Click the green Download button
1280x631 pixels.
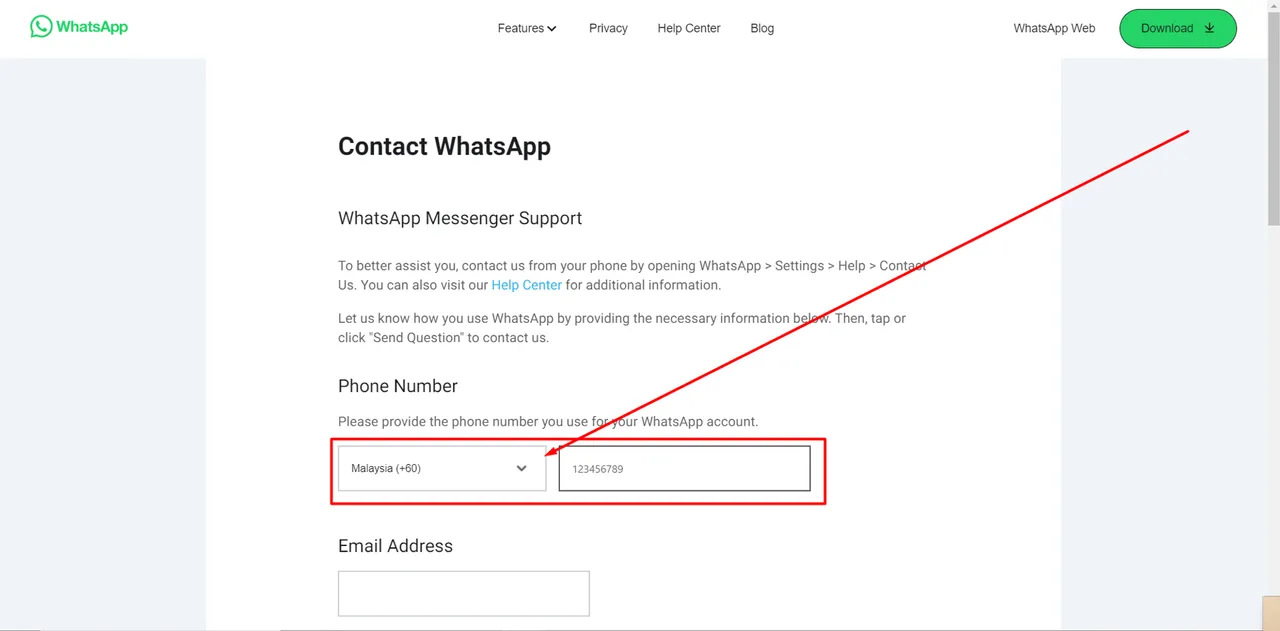pyautogui.click(x=1178, y=28)
